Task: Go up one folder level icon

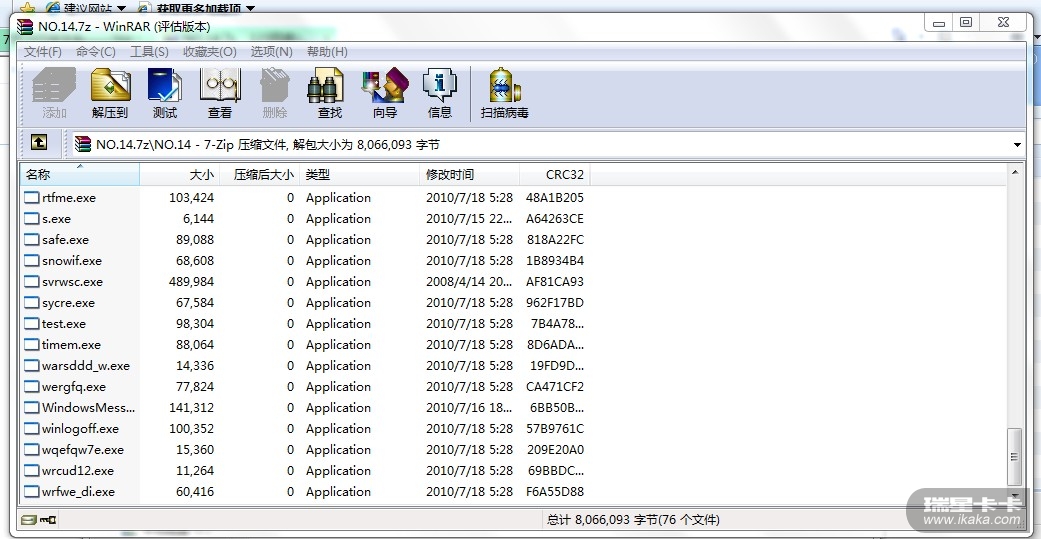Action: 39,143
